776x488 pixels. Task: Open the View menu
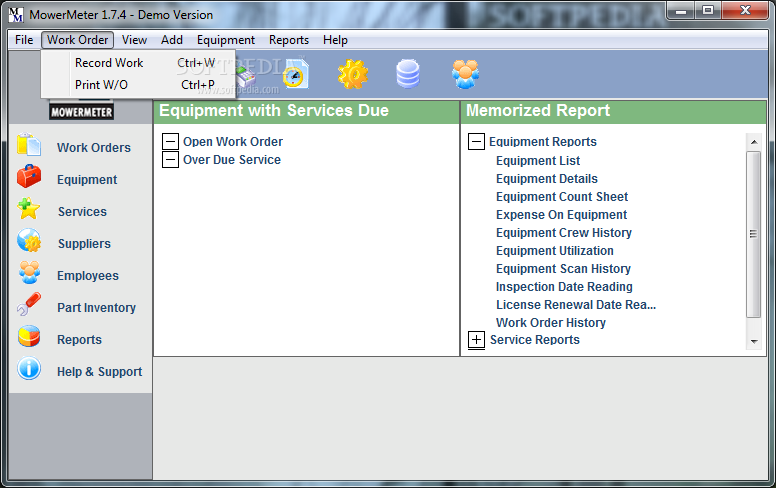pyautogui.click(x=134, y=40)
